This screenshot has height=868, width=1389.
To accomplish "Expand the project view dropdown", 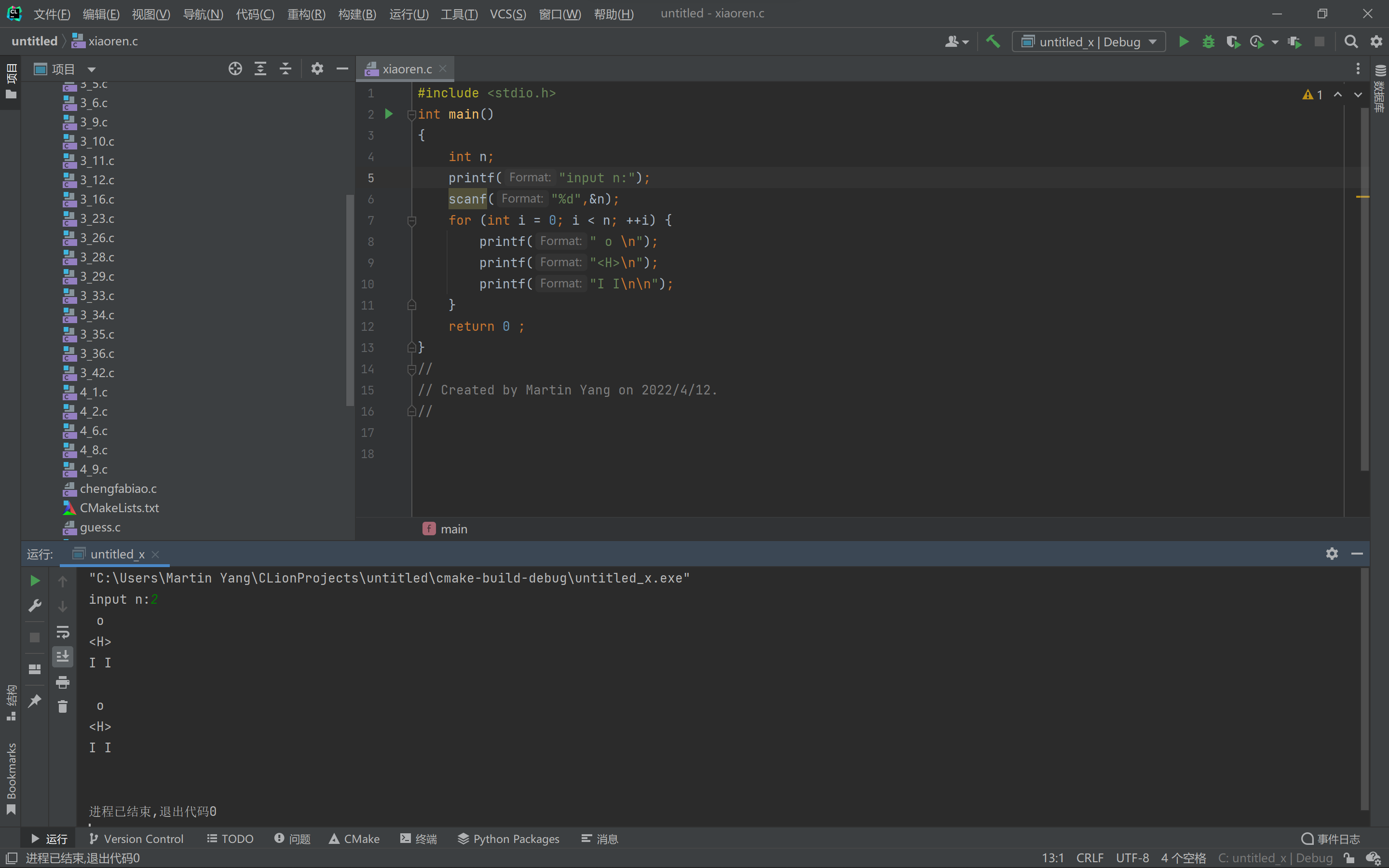I will tap(91, 69).
